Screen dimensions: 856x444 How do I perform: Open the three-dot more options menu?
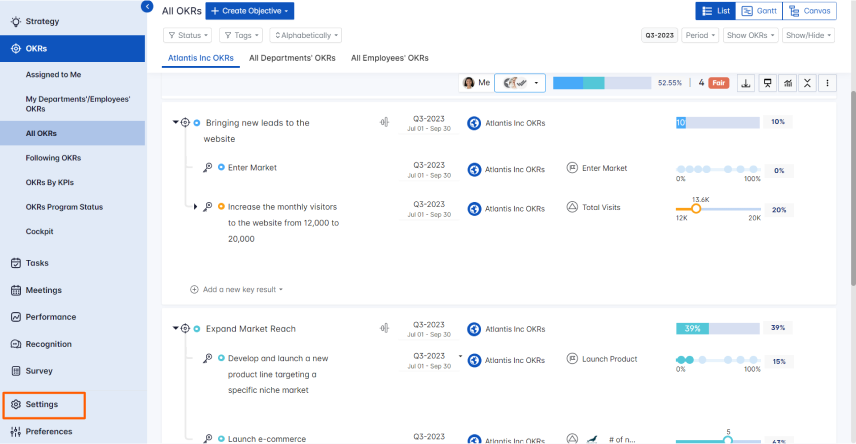(x=828, y=83)
